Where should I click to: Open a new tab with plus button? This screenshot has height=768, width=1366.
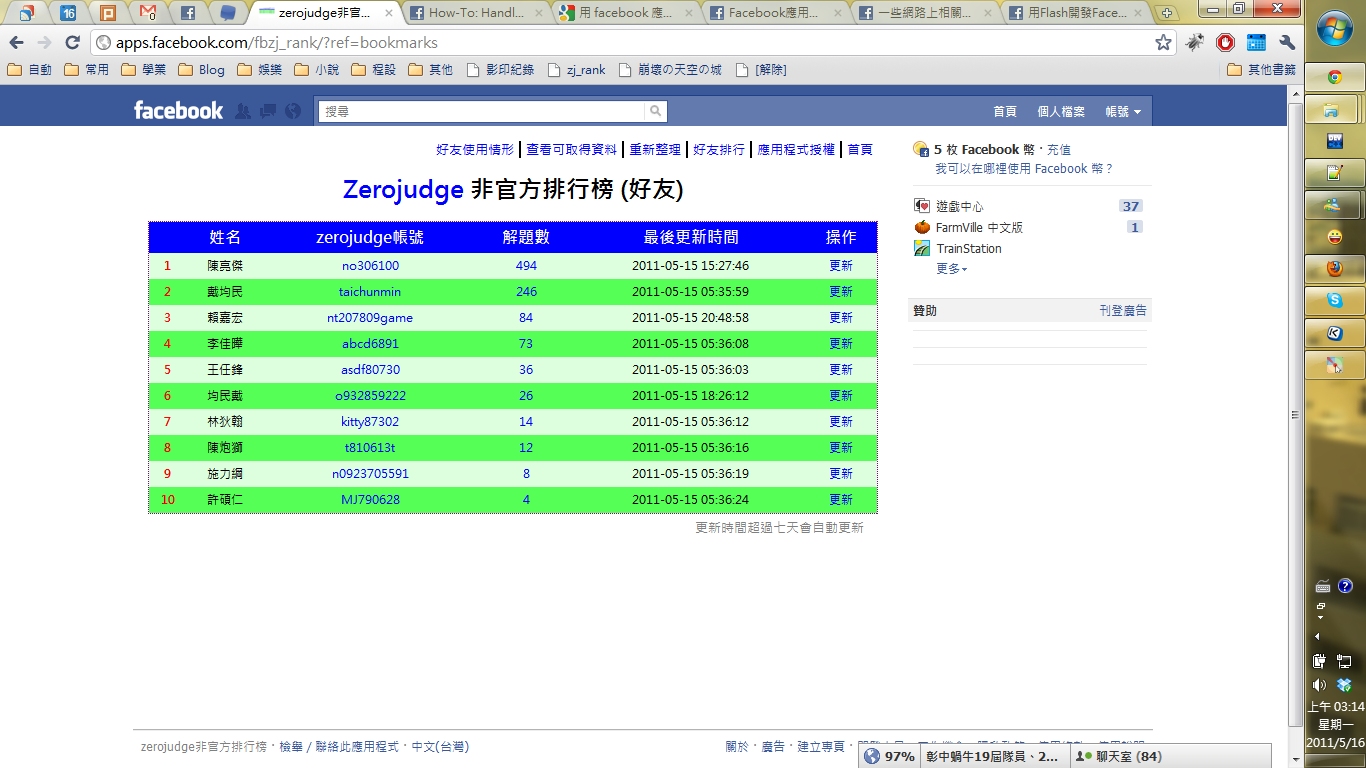pos(1166,13)
